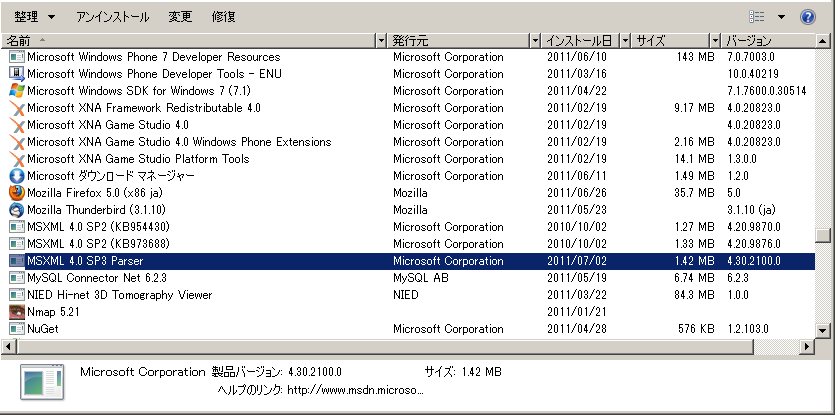
Task: Open the 整理 dropdown menu
Action: [x=35, y=17]
